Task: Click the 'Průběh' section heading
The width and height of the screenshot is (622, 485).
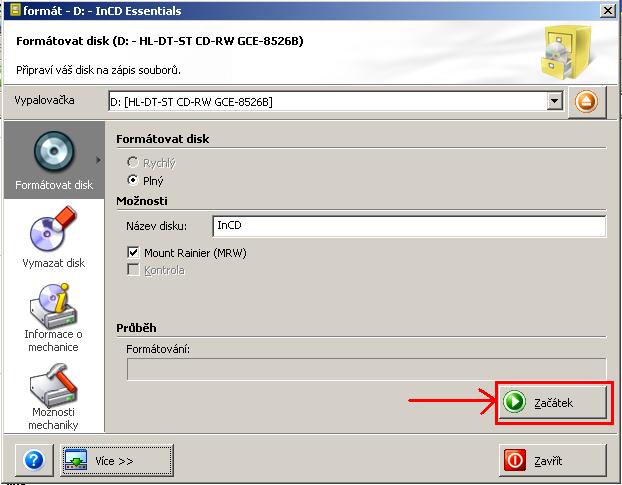Action: tap(136, 328)
